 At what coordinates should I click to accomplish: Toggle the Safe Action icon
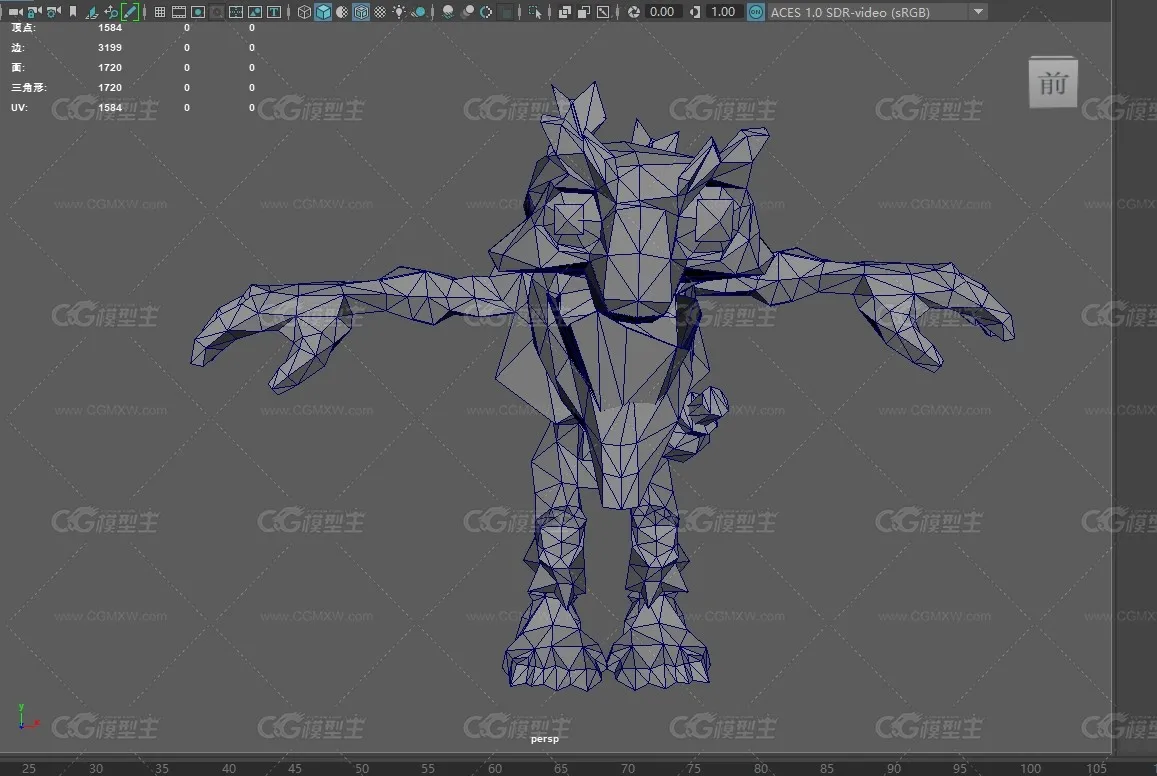pos(255,12)
